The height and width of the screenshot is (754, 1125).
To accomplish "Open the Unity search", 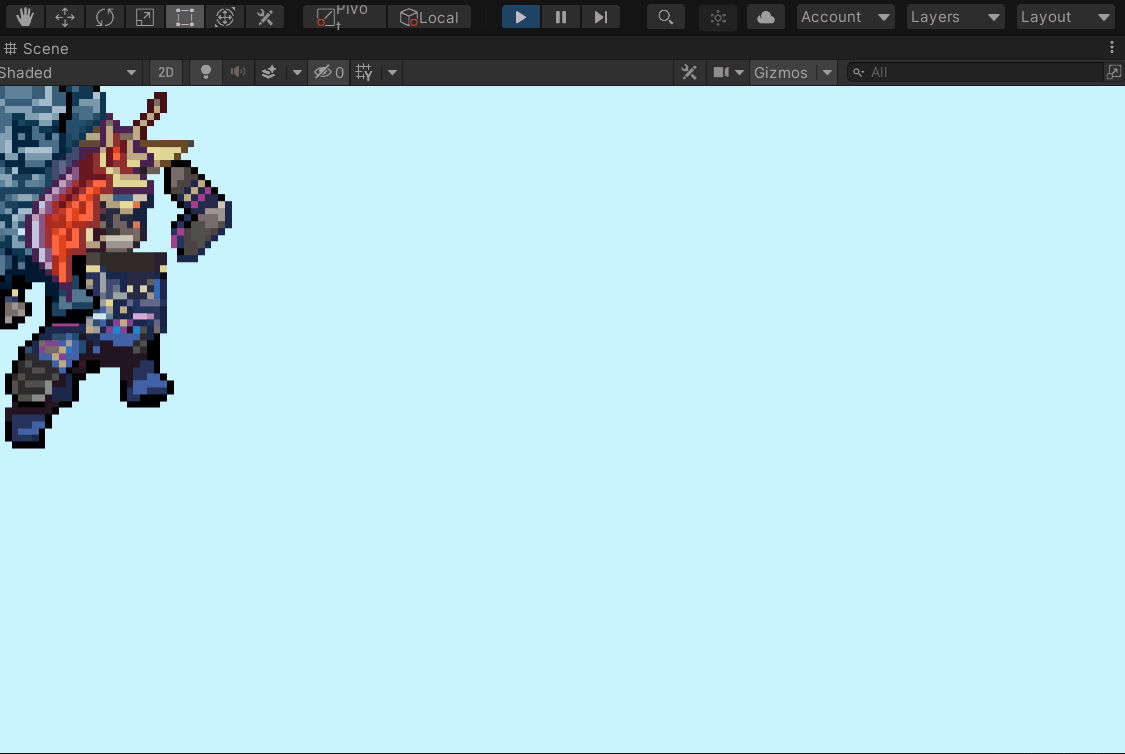I will click(x=666, y=17).
